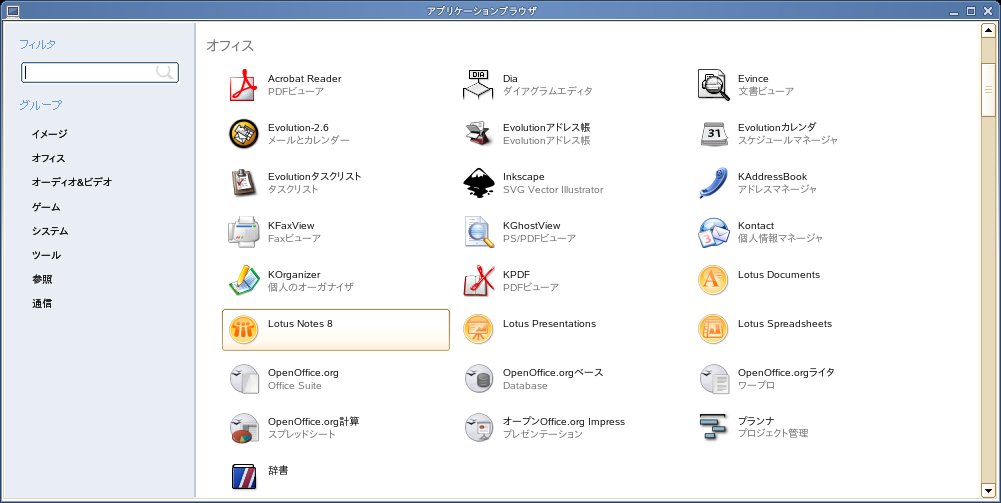Click the ダイアグラムエディタ description

pyautogui.click(x=548, y=91)
